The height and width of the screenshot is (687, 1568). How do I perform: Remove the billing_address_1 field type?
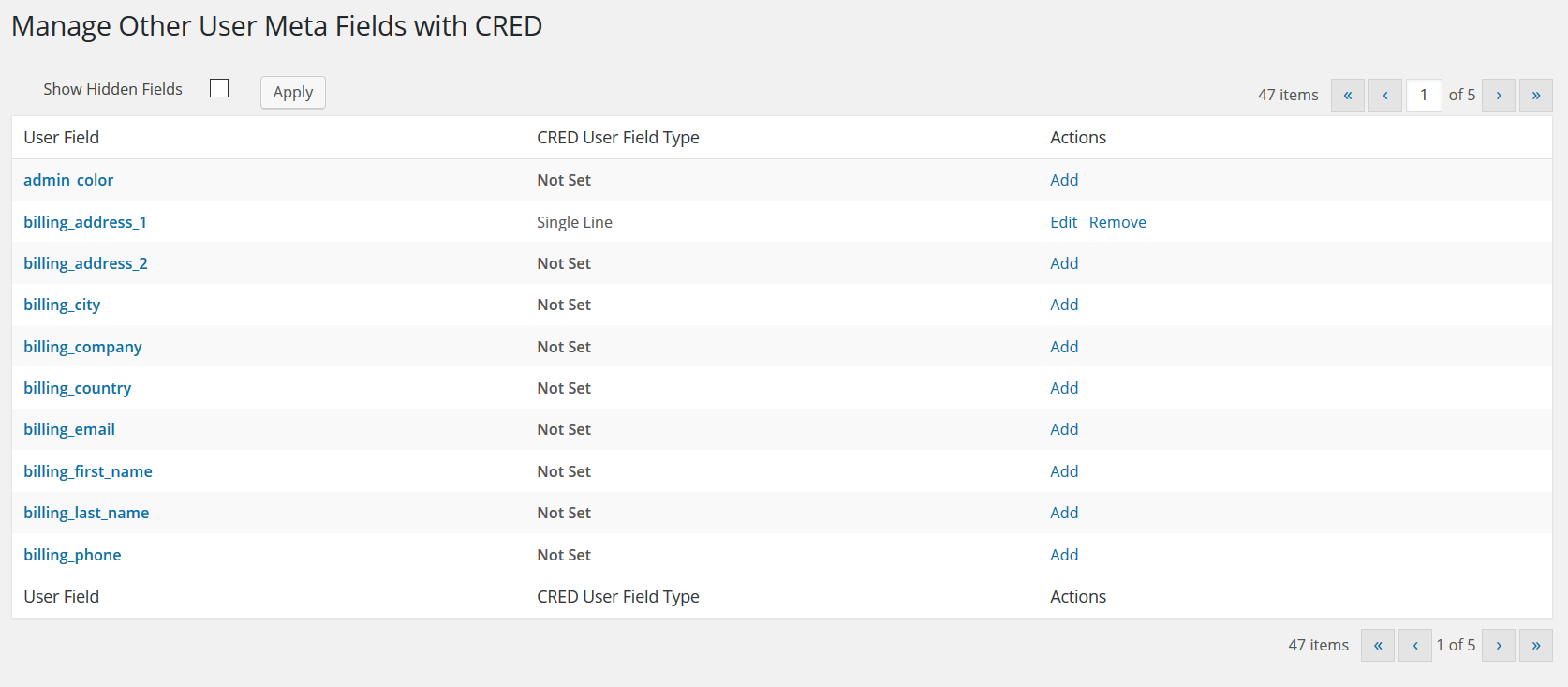click(1117, 222)
